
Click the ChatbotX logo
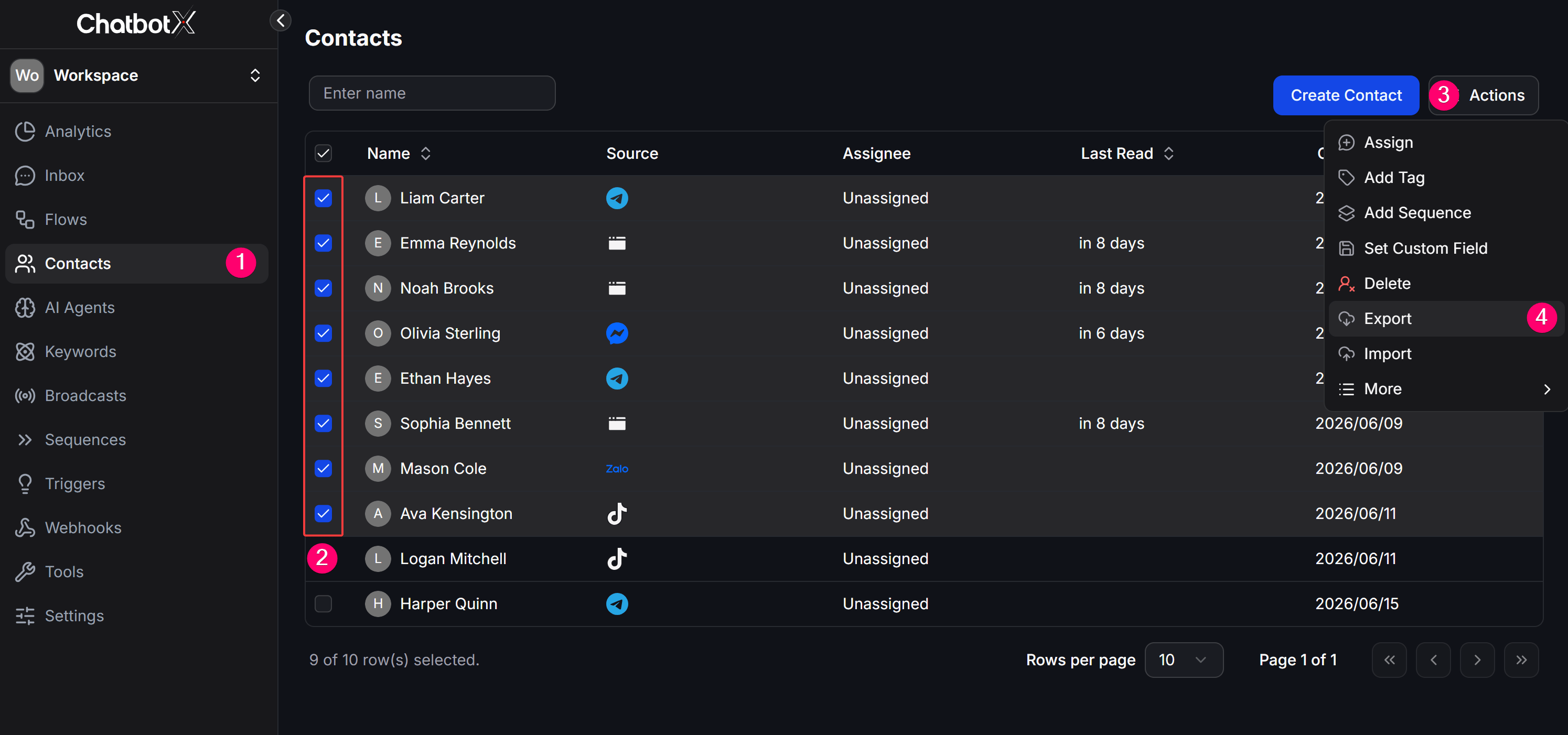136,23
